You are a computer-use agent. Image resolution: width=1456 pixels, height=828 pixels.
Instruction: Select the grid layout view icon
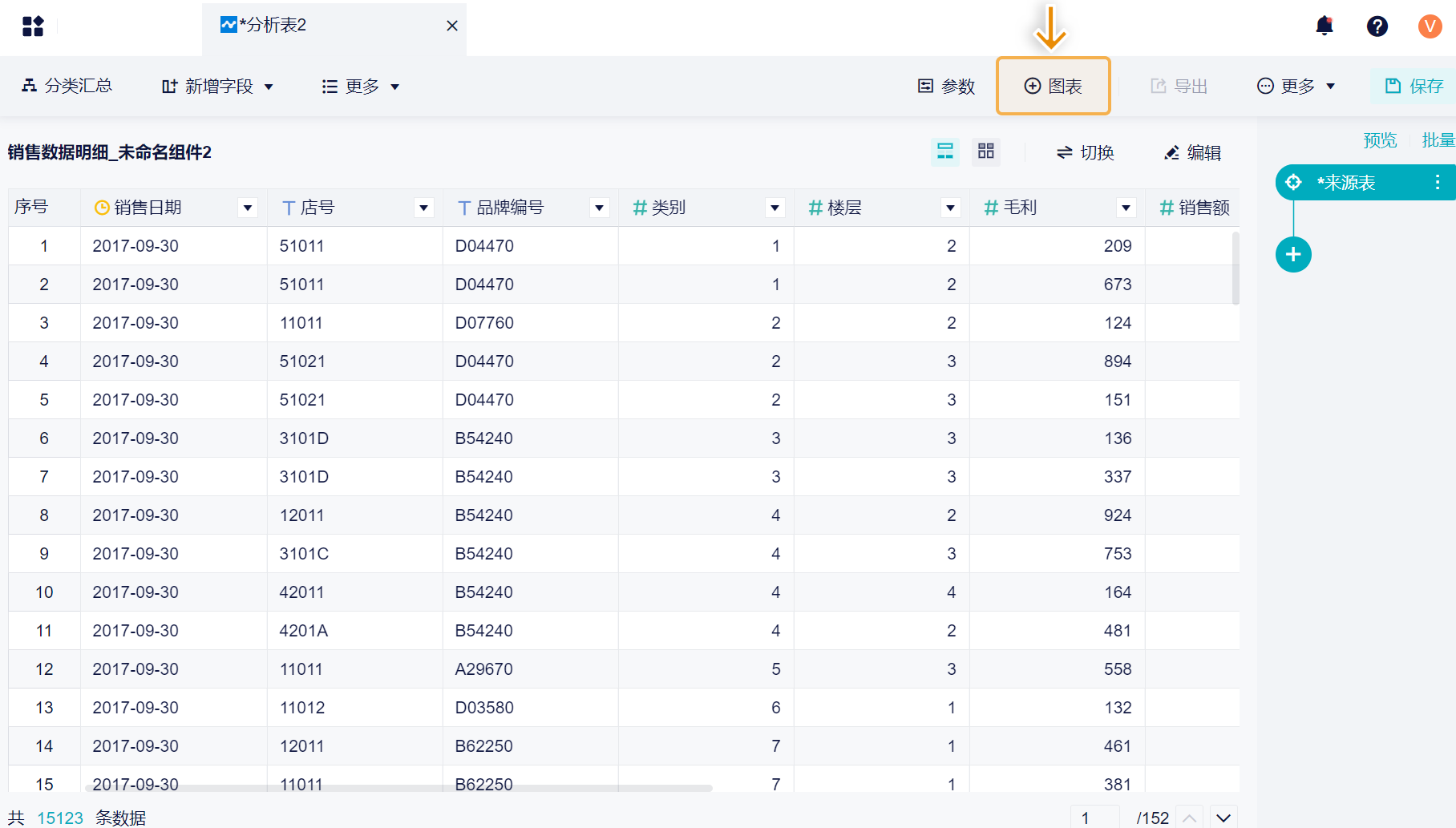pyautogui.click(x=986, y=151)
